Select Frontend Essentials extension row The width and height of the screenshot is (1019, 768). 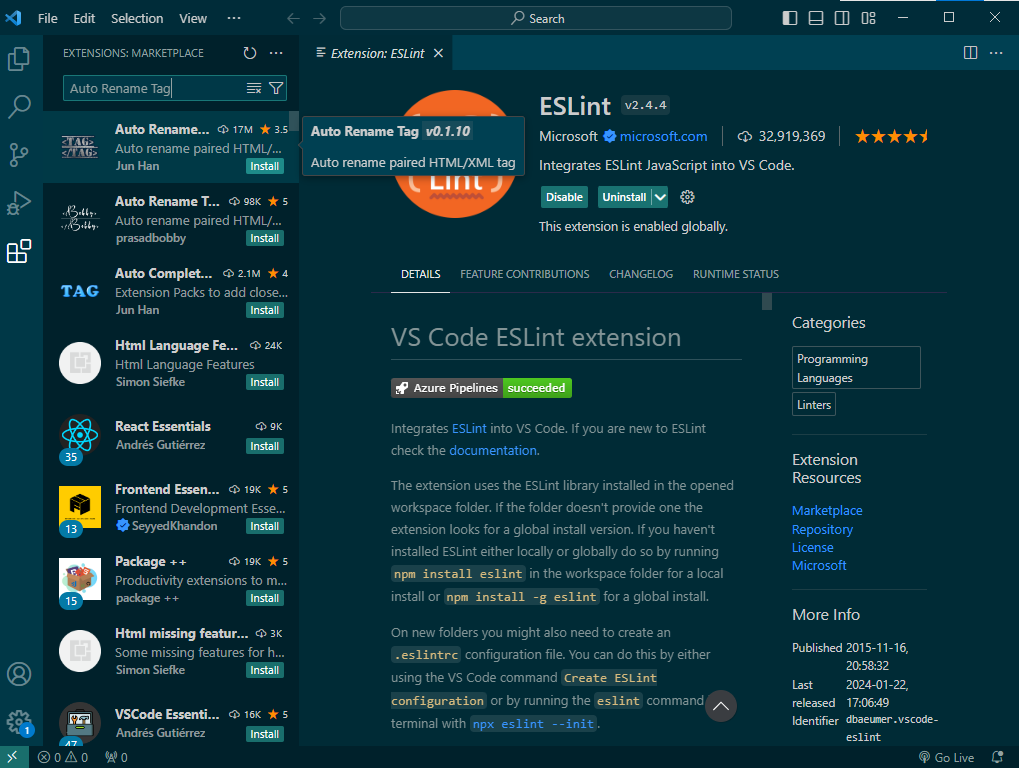(x=171, y=507)
